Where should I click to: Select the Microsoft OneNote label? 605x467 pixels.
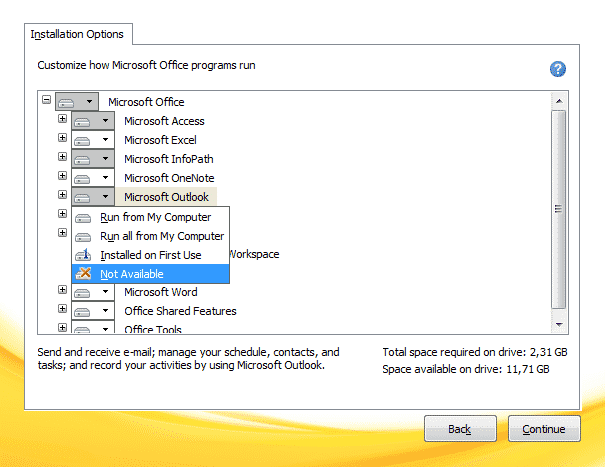[169, 178]
